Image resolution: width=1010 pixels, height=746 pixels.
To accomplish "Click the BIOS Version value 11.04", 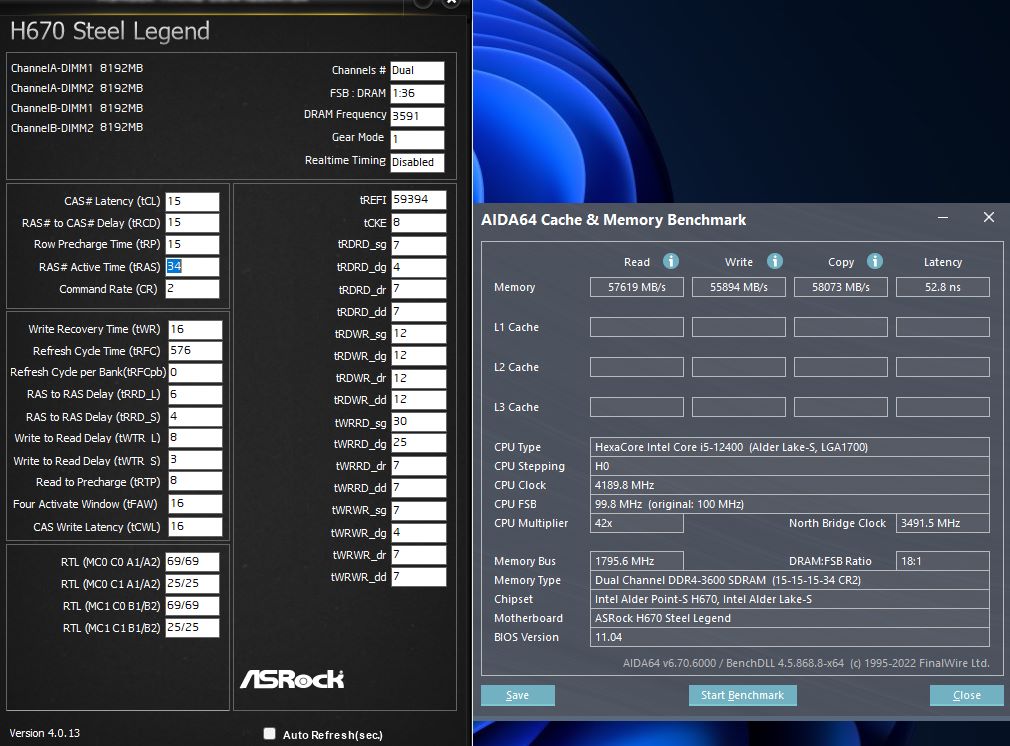I will coord(608,637).
